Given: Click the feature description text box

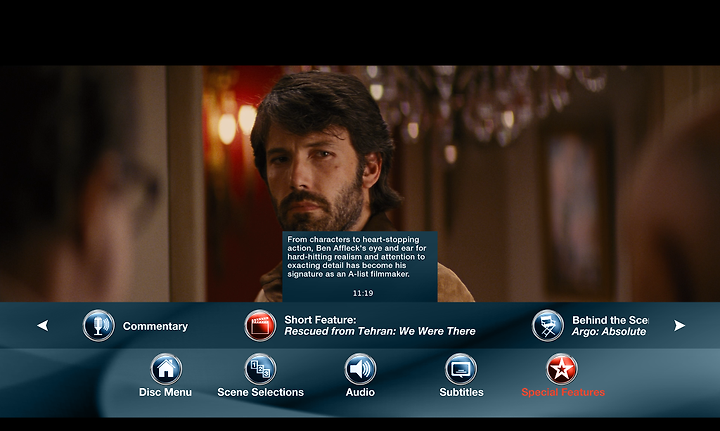Looking at the screenshot, I should [360, 267].
